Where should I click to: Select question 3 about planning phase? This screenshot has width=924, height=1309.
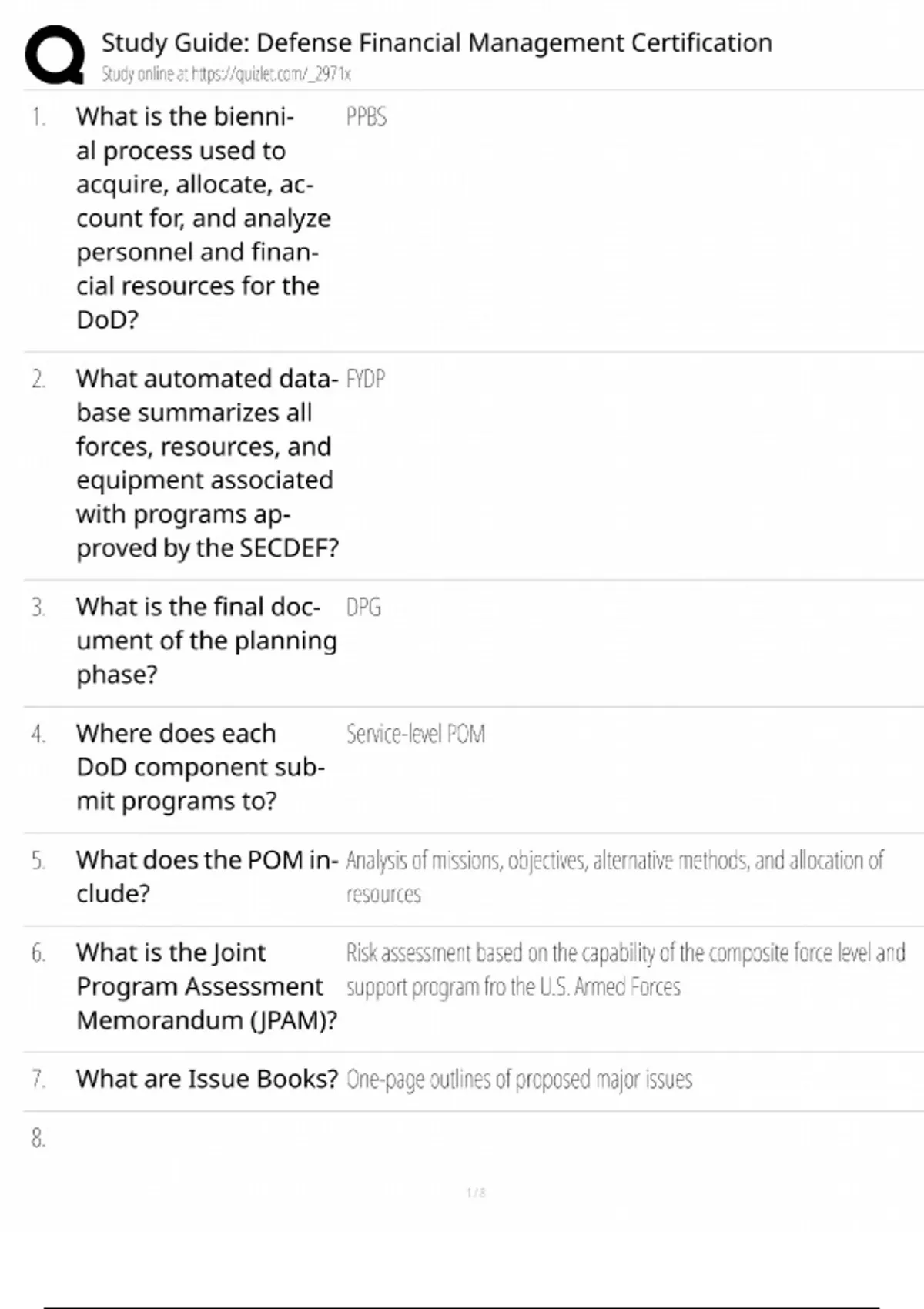[205, 640]
